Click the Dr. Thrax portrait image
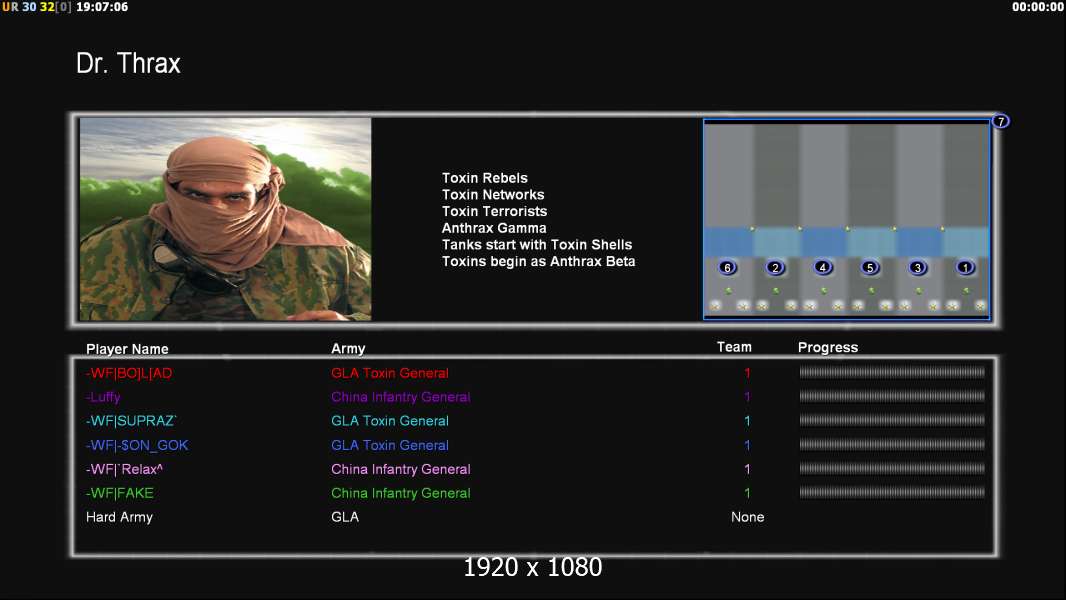This screenshot has height=600, width=1066. coord(226,219)
